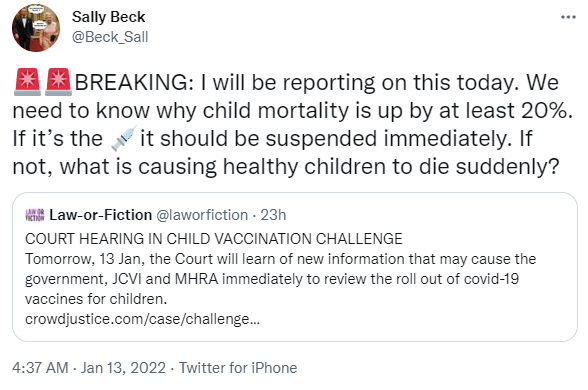The height and width of the screenshot is (390, 588).
Task: Click the Jan 13, 2022 date
Action: (x=123, y=368)
